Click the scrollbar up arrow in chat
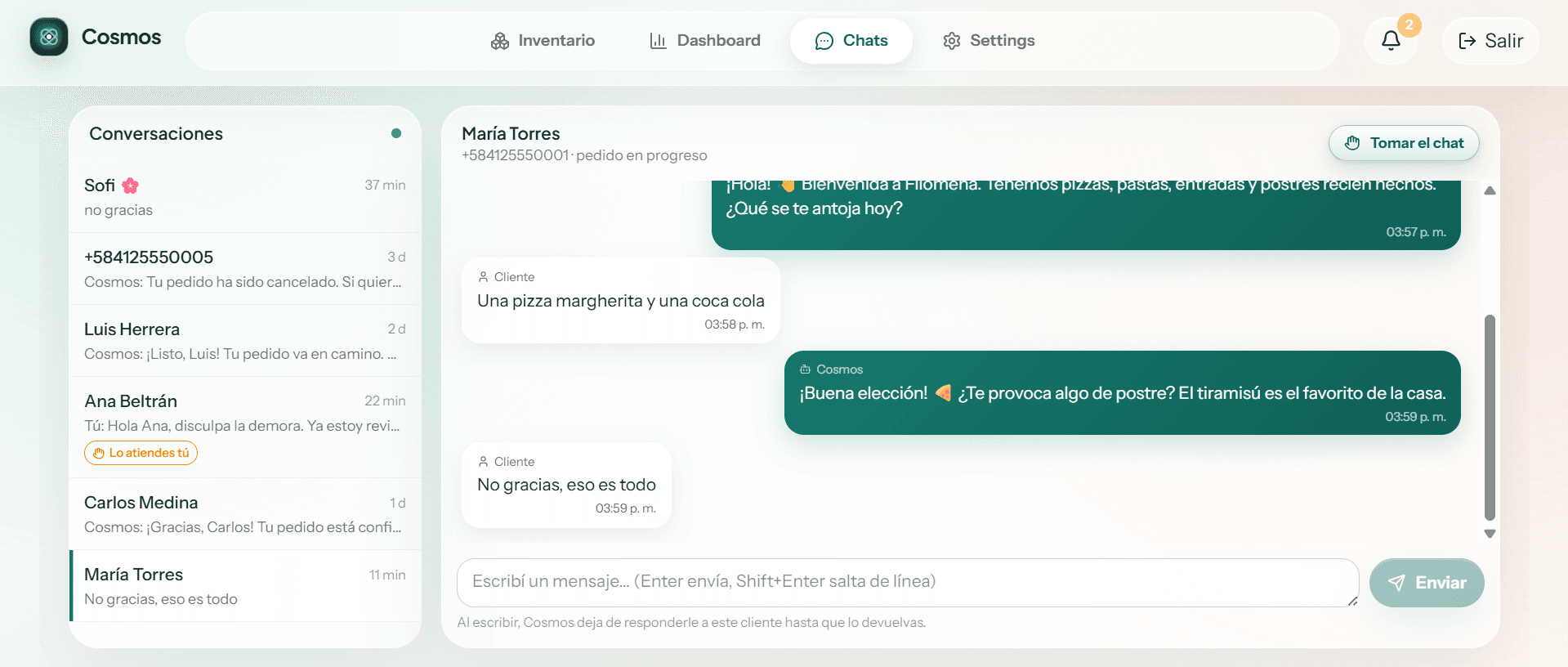The image size is (1568, 667). (x=1490, y=190)
